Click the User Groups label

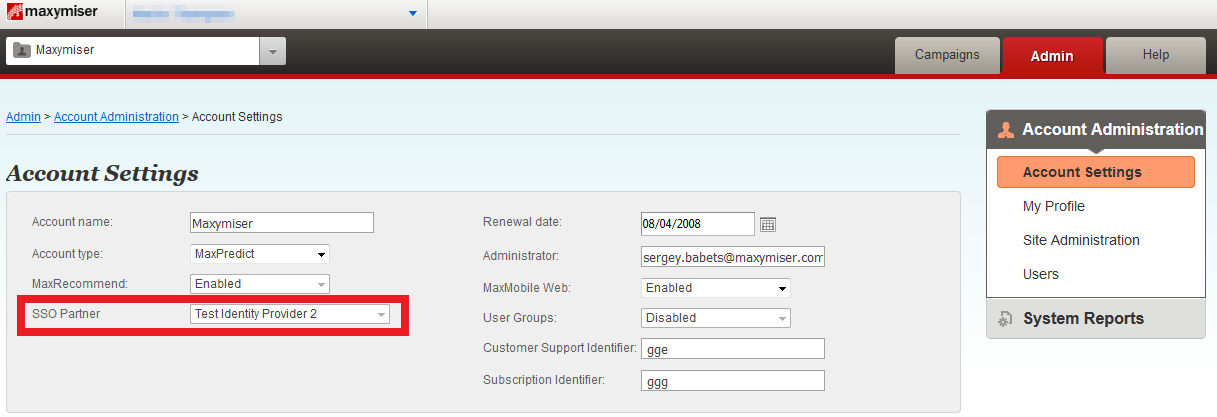click(519, 318)
